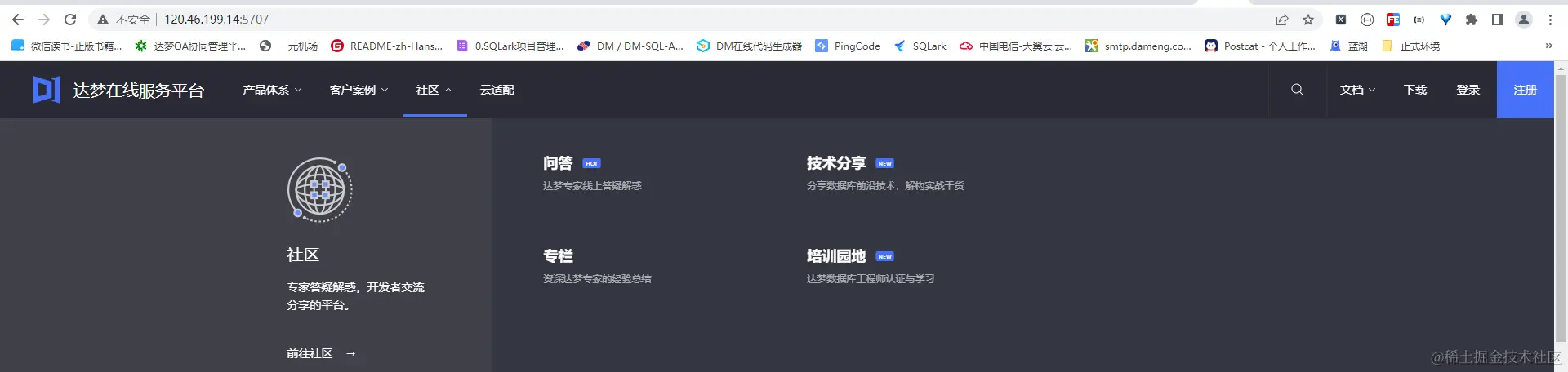Open the FE helper extension
The image size is (1568, 372).
1393,20
